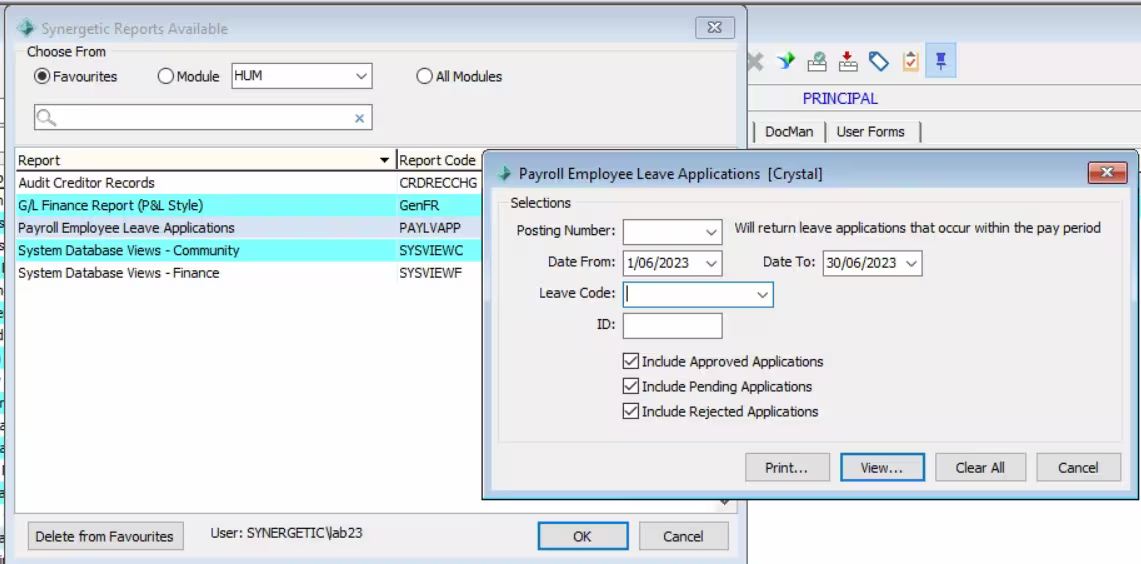Close the Synergetic Reports Available window

pyautogui.click(x=715, y=28)
